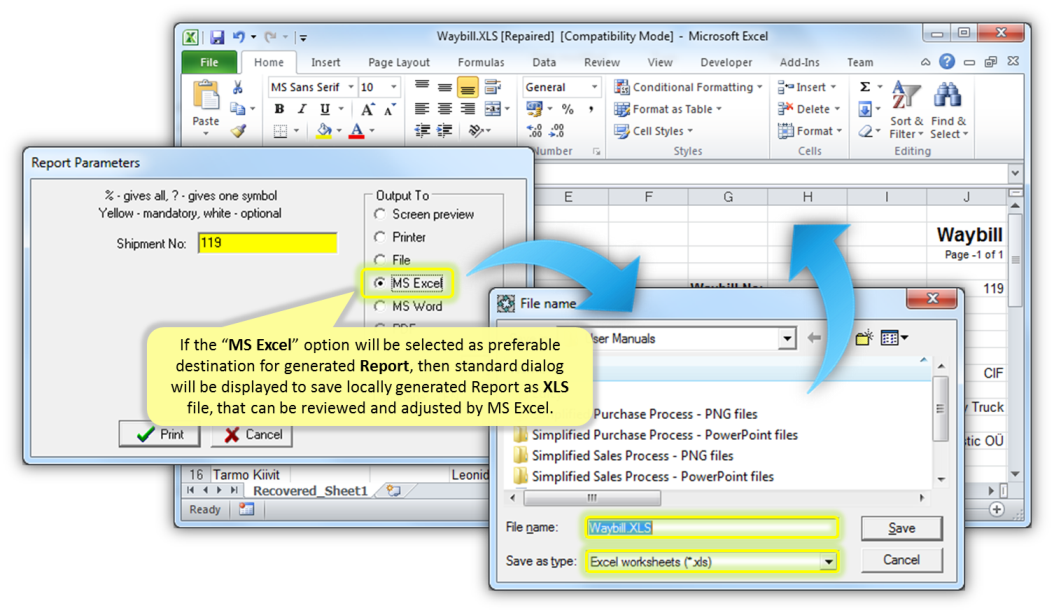The width and height of the screenshot is (1054, 613).
Task: Expand the Conditional Formatting dropdown
Action: pyautogui.click(x=760, y=87)
